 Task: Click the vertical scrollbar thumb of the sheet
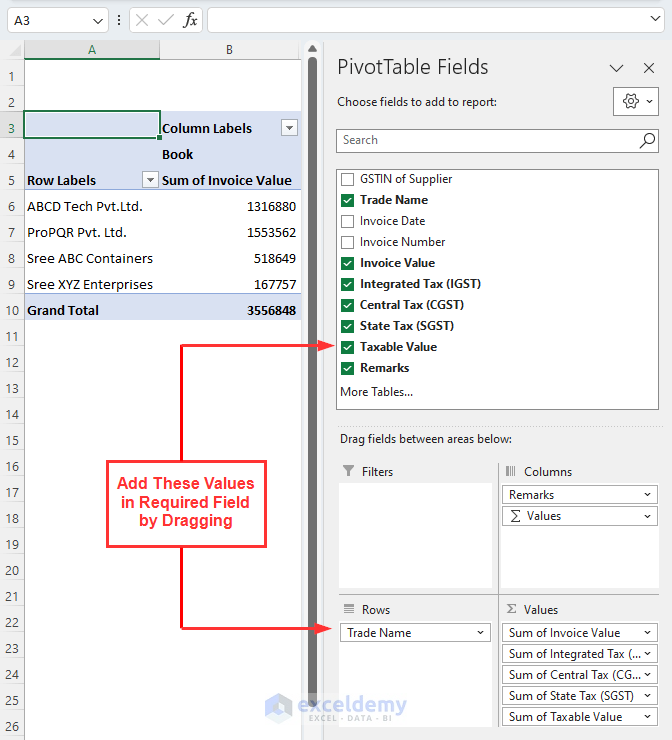pos(312,382)
